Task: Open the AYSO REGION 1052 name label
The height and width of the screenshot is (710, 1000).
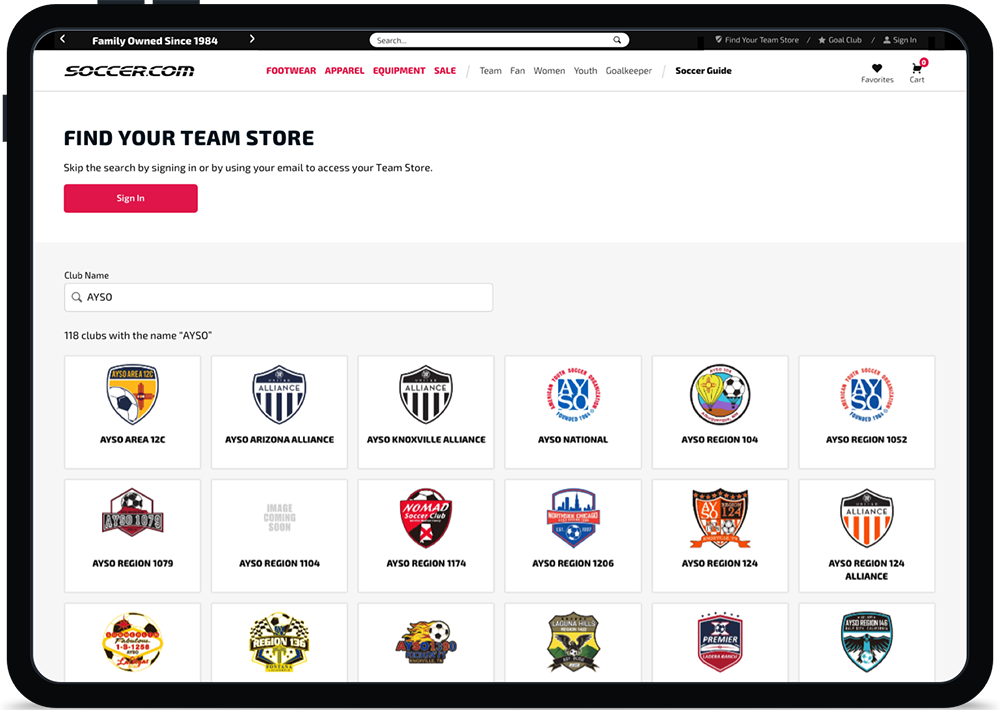Action: point(867,440)
